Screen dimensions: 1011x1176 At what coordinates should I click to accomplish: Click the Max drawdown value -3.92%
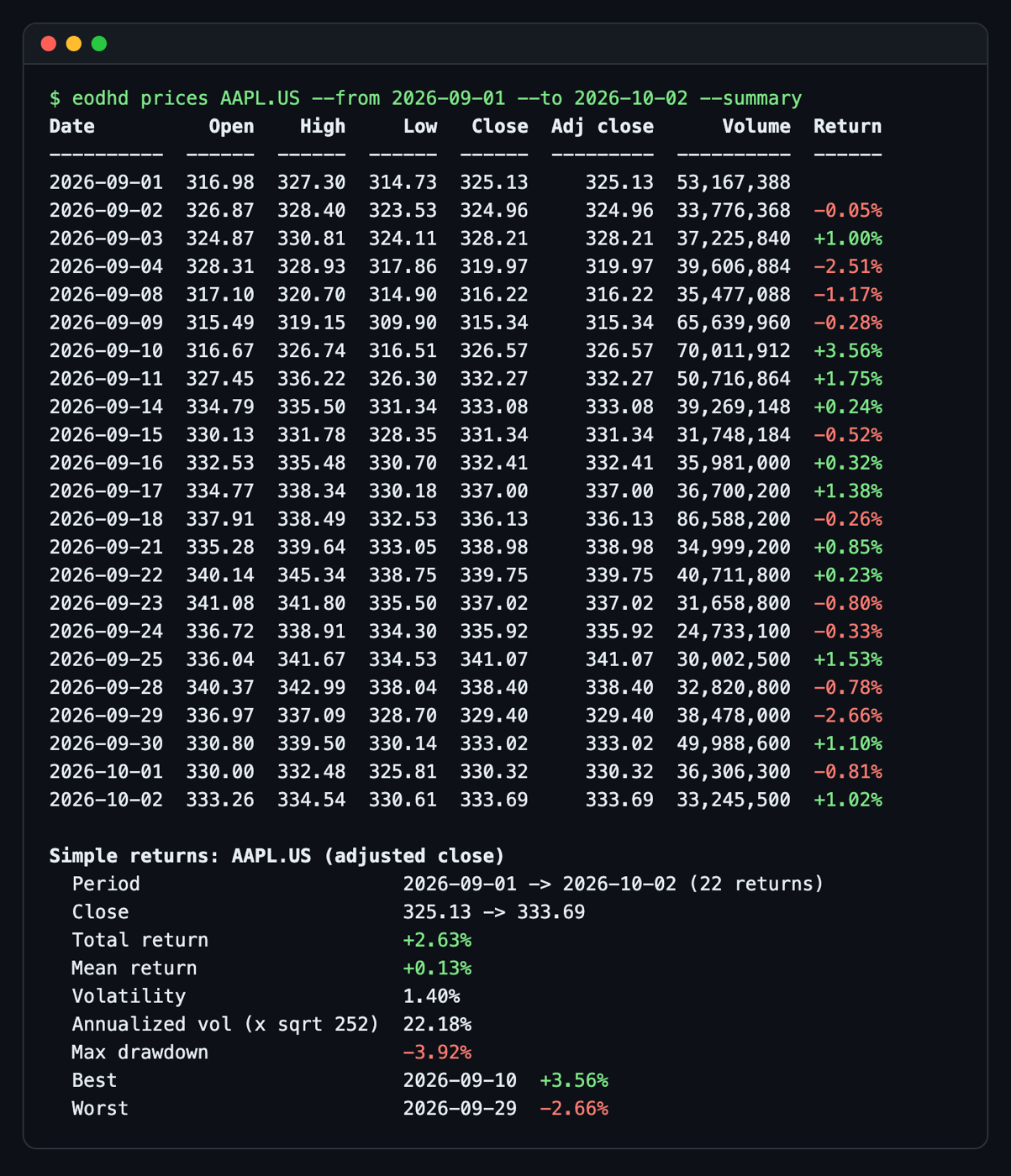click(437, 1053)
